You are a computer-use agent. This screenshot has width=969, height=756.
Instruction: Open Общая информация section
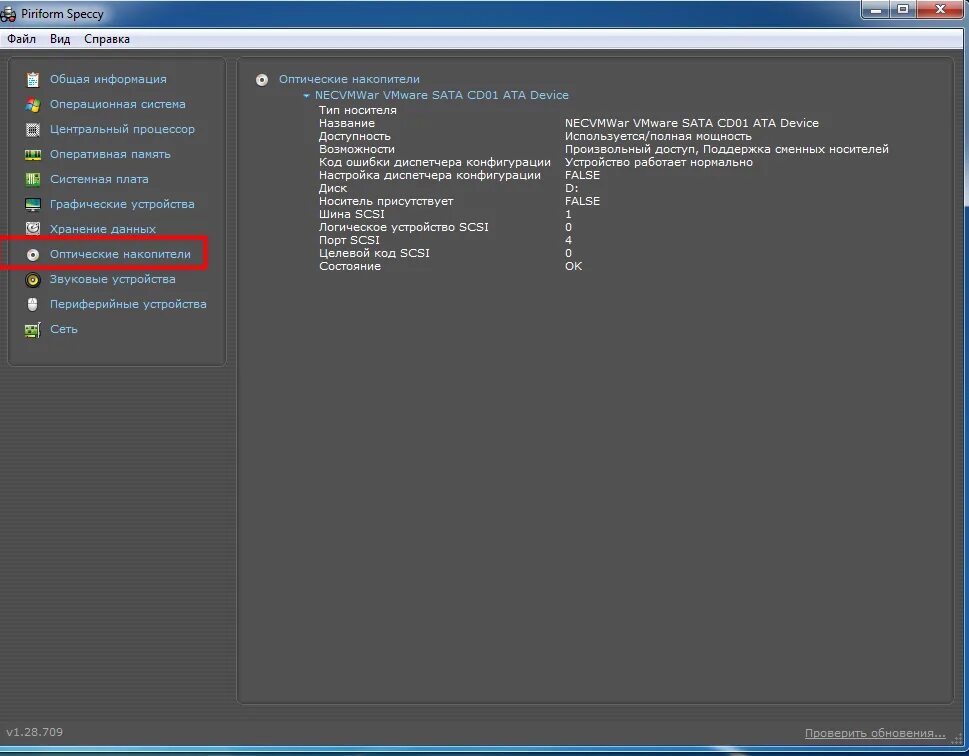coord(108,79)
